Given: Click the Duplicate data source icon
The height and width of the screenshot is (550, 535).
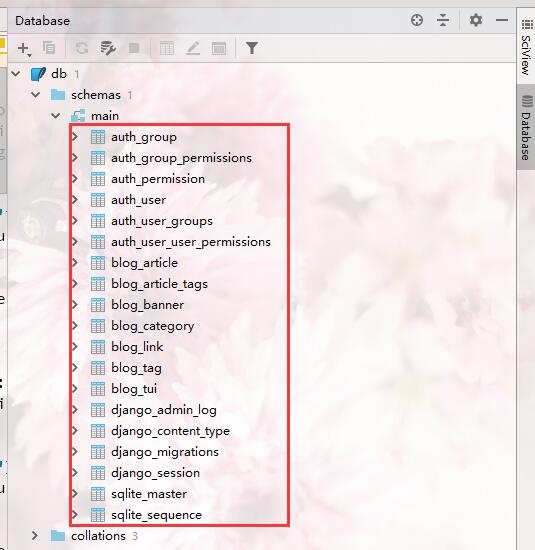Looking at the screenshot, I should [49, 48].
